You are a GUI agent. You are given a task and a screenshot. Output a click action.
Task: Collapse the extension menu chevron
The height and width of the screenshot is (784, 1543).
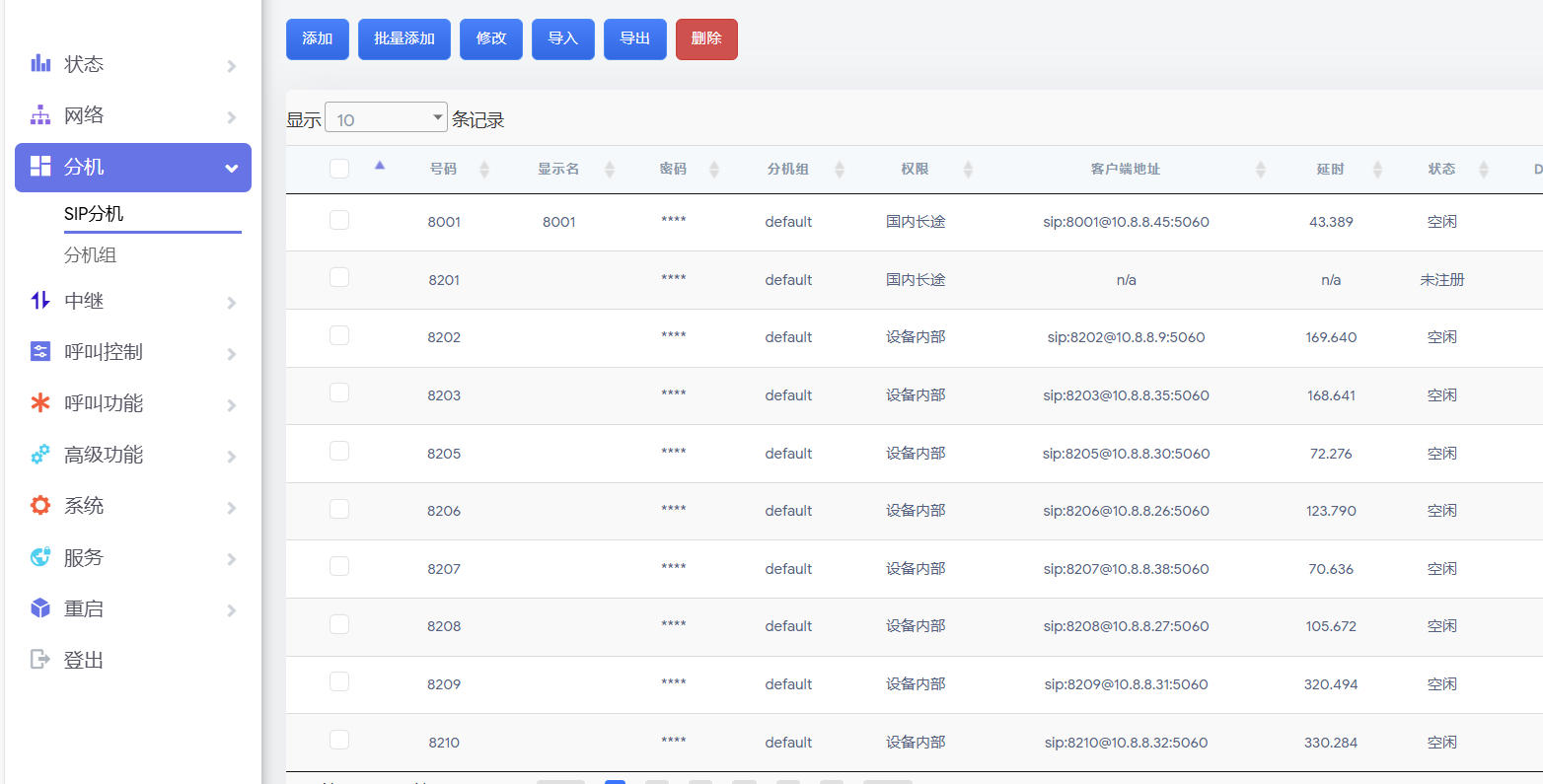tap(232, 169)
